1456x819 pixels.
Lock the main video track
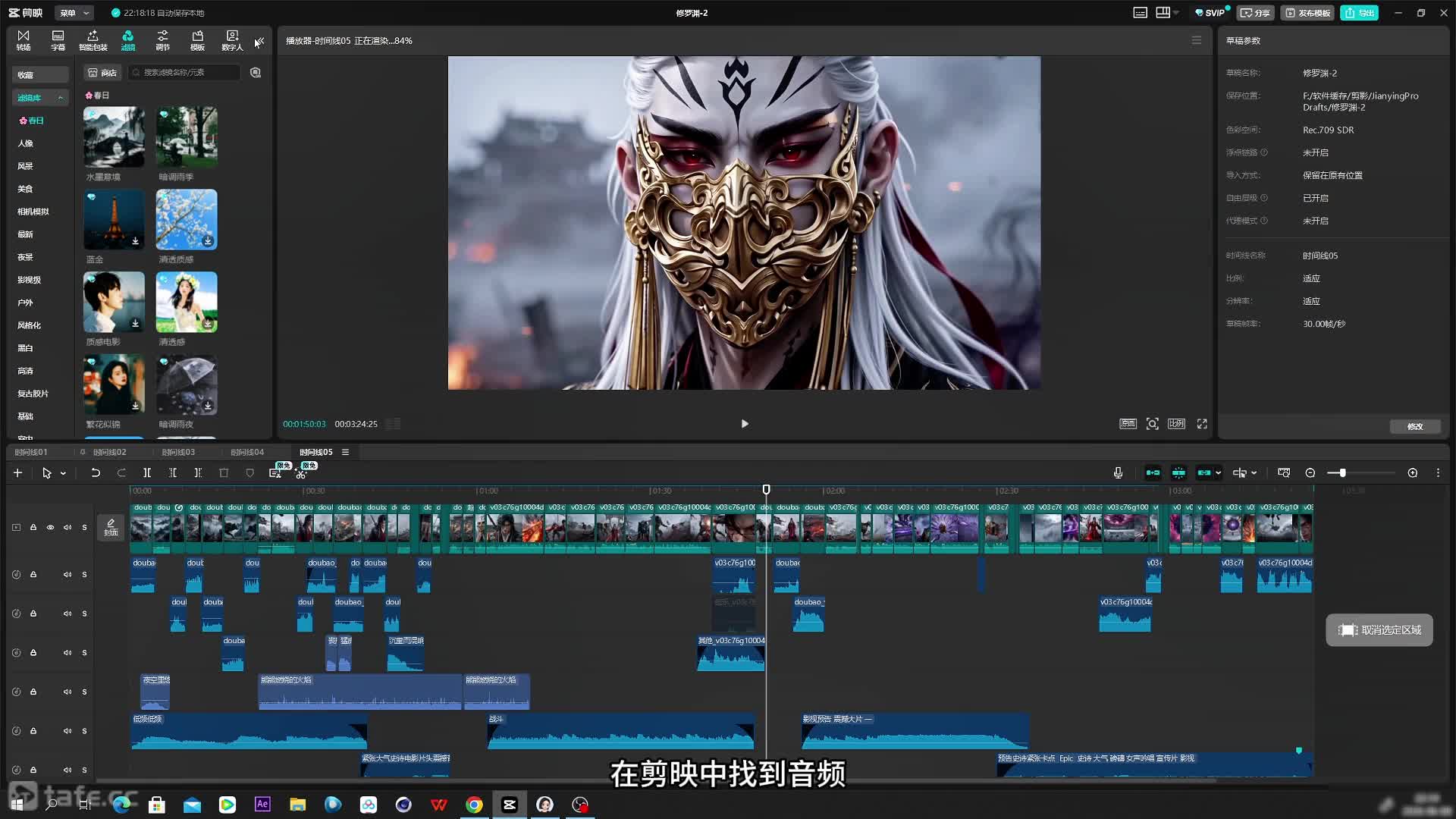(33, 528)
